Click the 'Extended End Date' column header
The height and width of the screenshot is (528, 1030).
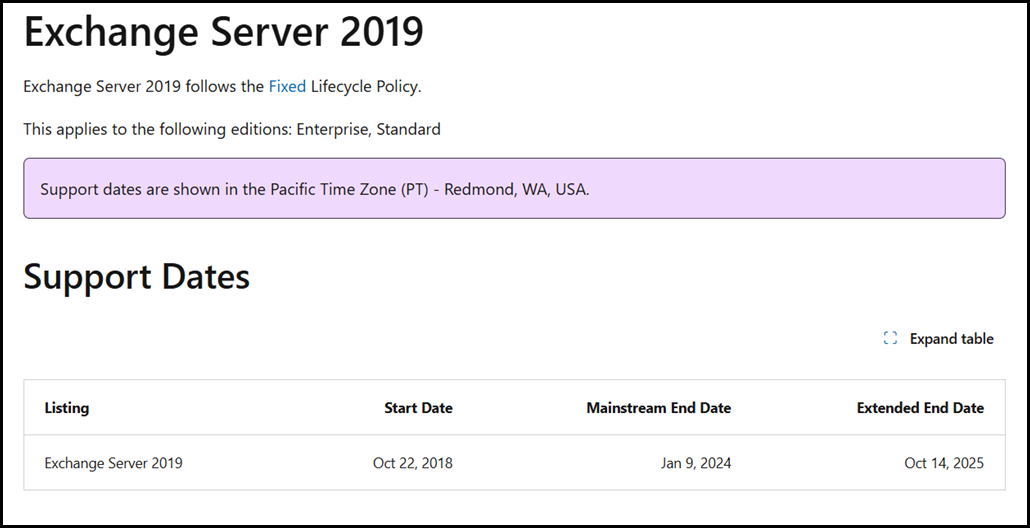coord(920,408)
